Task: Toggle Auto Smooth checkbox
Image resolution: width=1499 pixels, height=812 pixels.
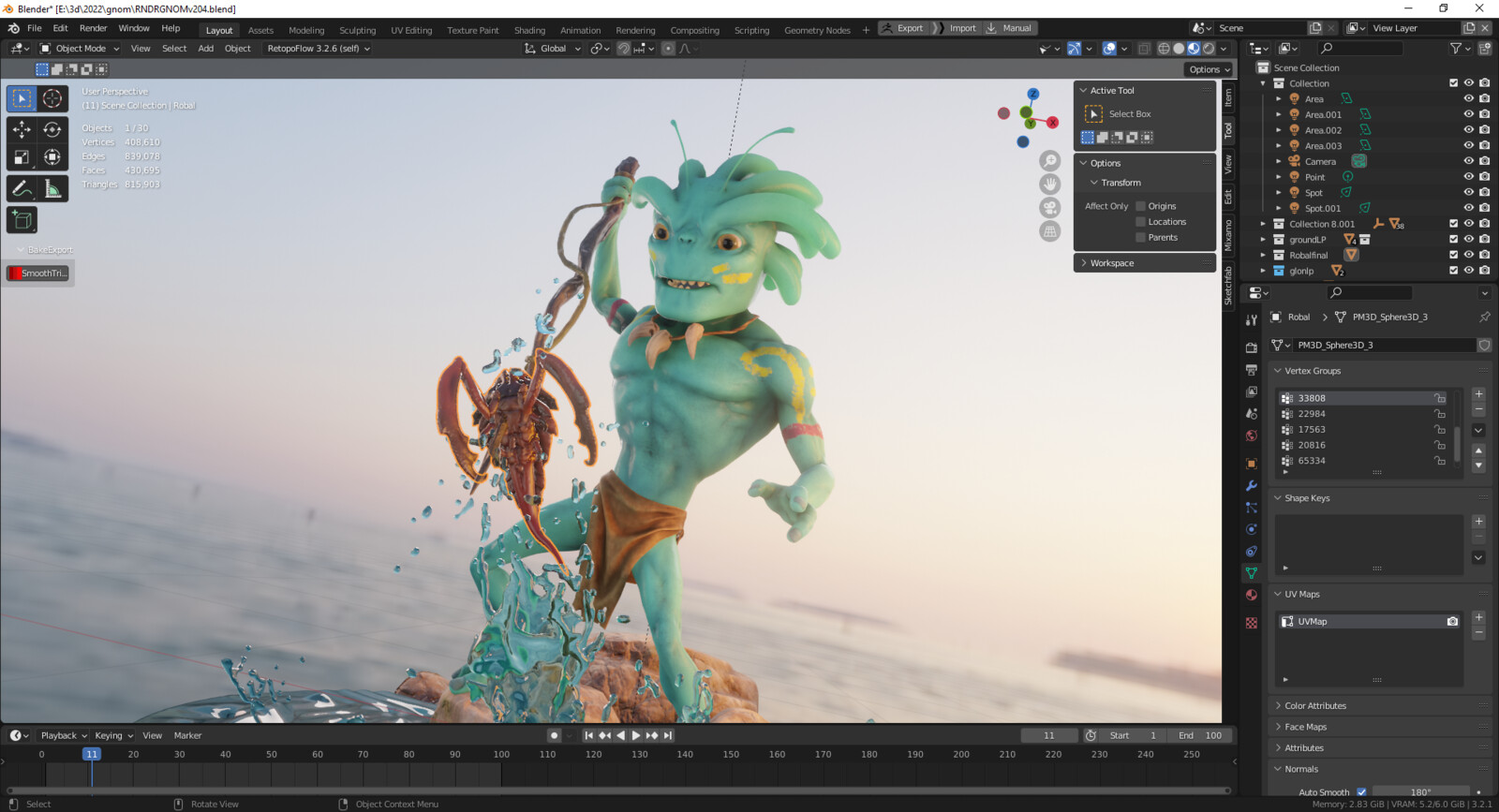Action: [1361, 792]
